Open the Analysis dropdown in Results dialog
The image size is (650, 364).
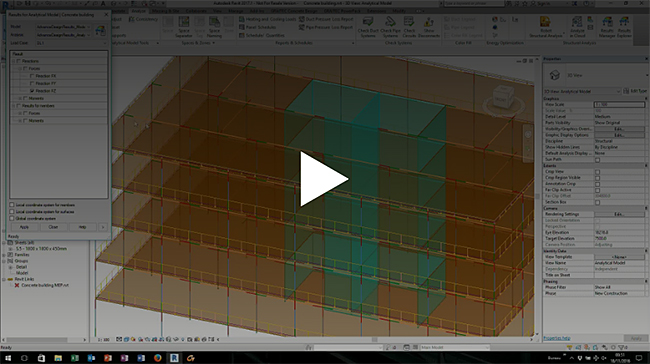tap(63, 35)
